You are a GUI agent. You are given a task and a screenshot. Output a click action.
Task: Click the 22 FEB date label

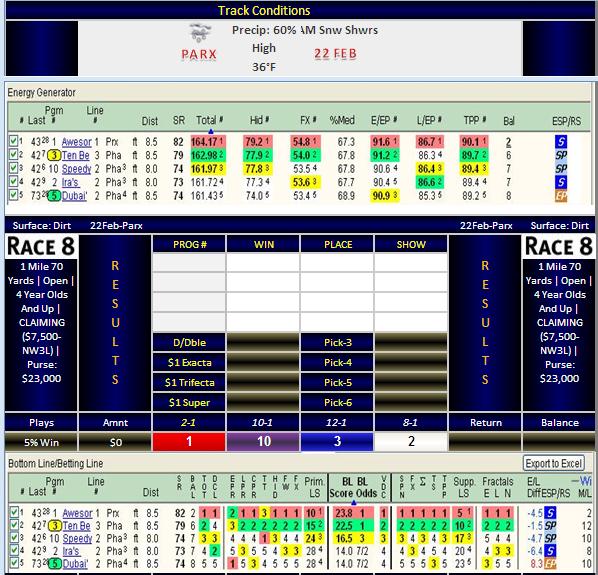coord(336,53)
